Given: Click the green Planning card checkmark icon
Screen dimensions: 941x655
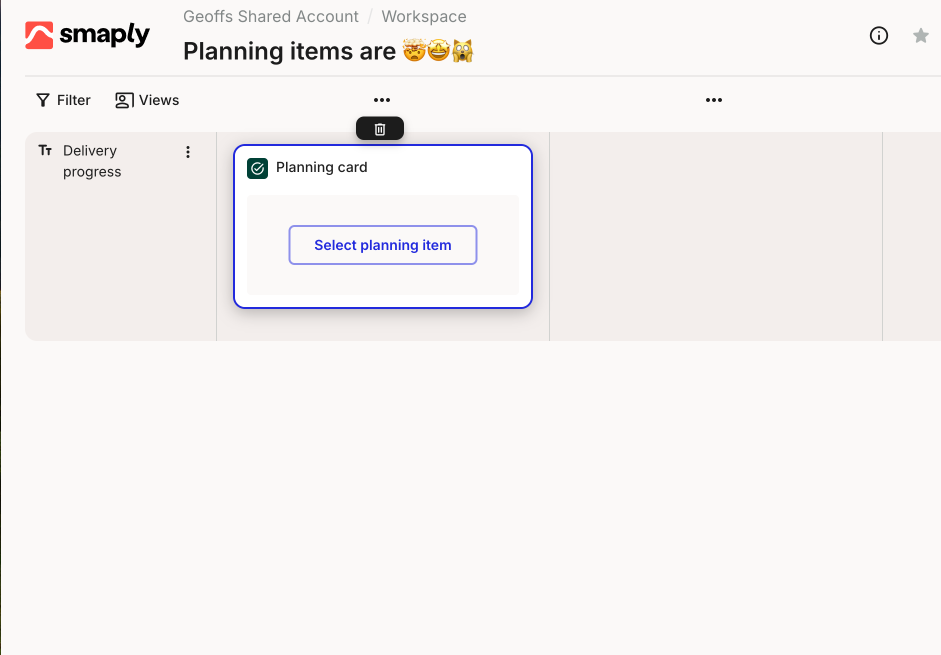Looking at the screenshot, I should click(257, 168).
